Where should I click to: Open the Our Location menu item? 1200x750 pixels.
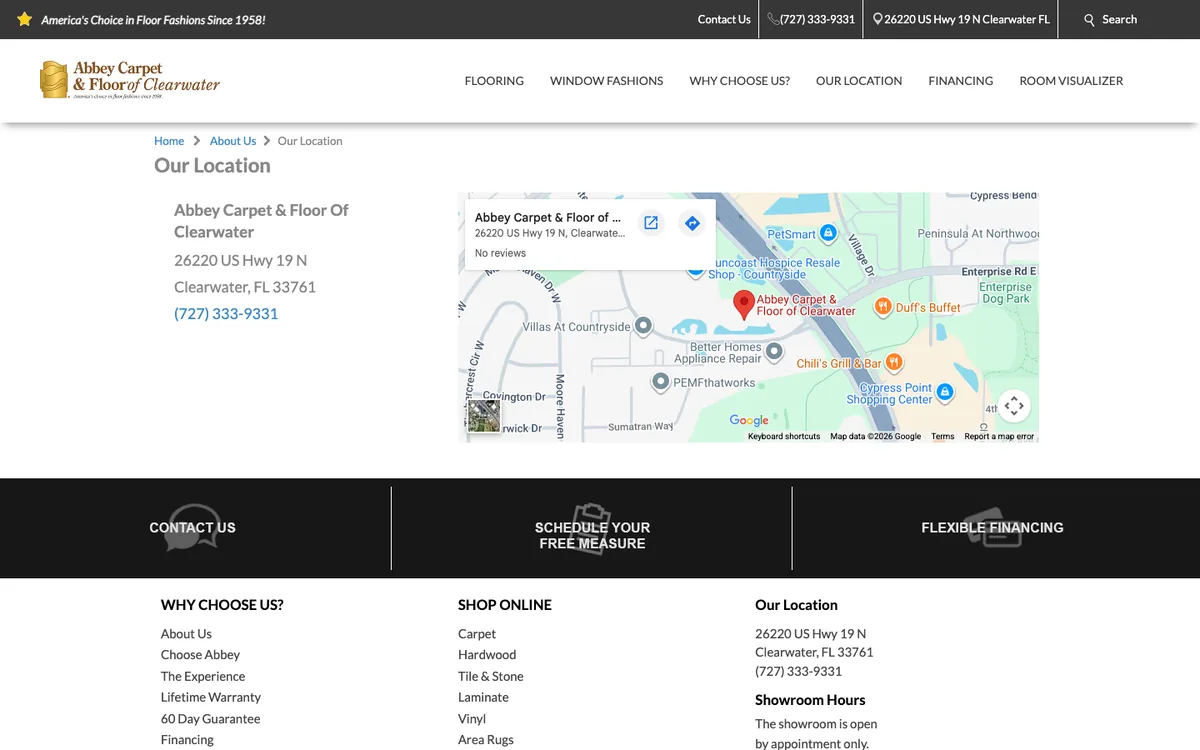pos(859,81)
